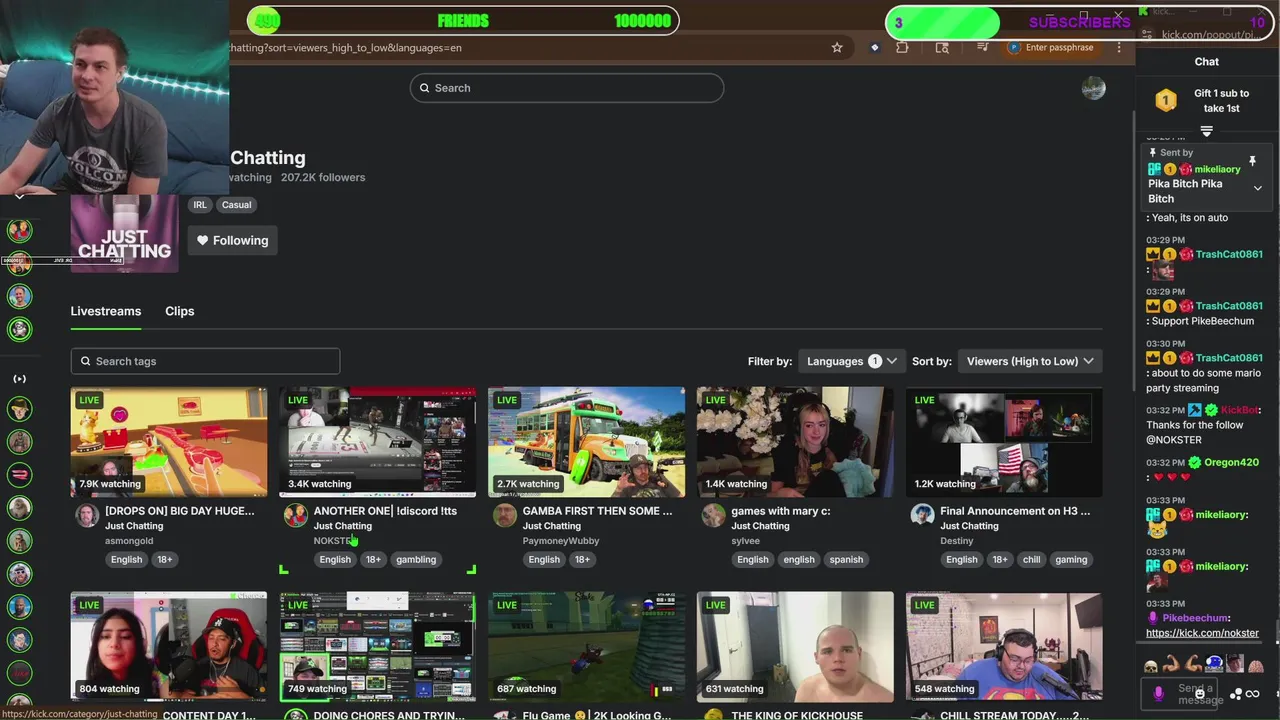The width and height of the screenshot is (1280, 720).
Task: Open the Chrome three-dot menu
Action: pos(1119,47)
